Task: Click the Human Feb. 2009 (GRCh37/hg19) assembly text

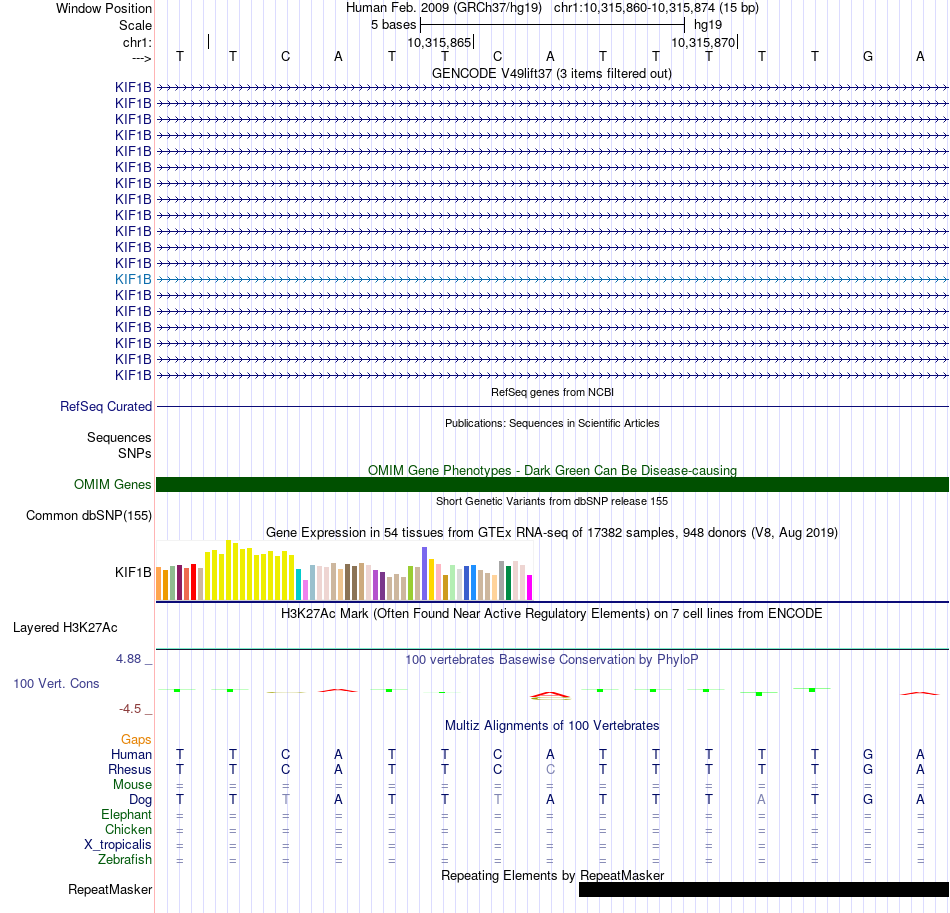Action: click(x=443, y=8)
